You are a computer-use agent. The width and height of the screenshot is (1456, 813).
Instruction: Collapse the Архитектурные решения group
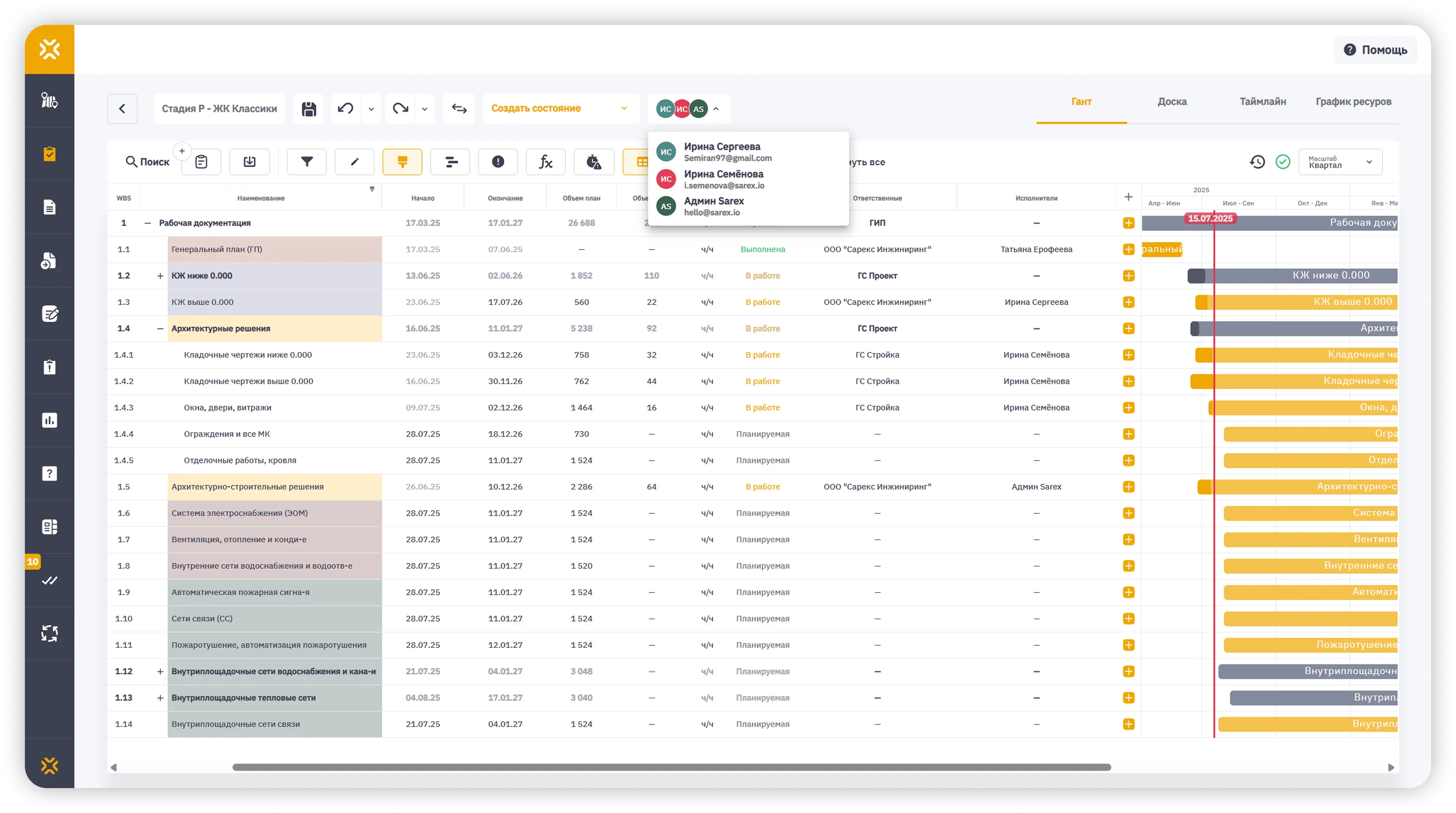[x=160, y=329]
